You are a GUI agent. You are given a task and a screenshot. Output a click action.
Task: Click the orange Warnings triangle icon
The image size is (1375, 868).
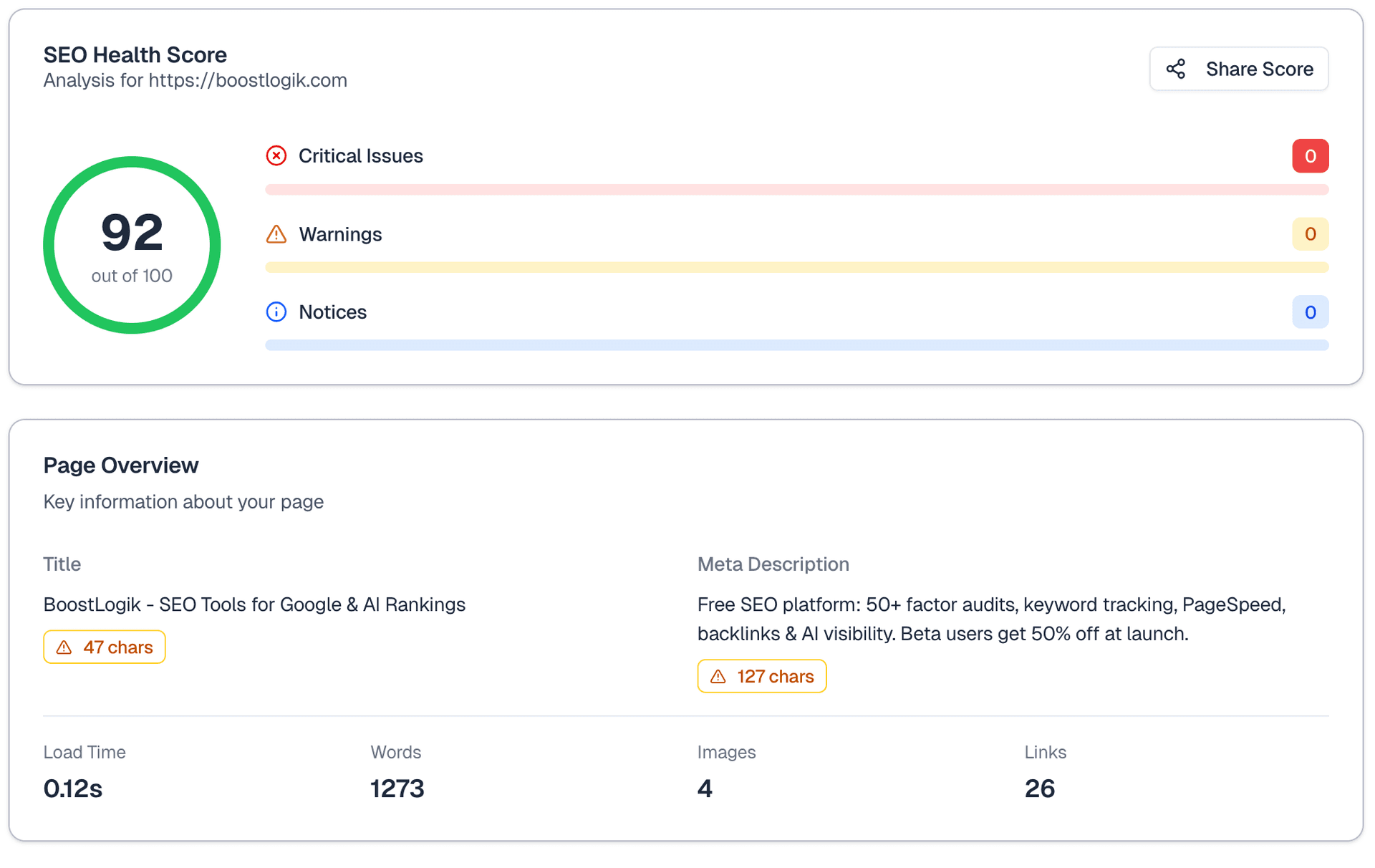point(276,233)
